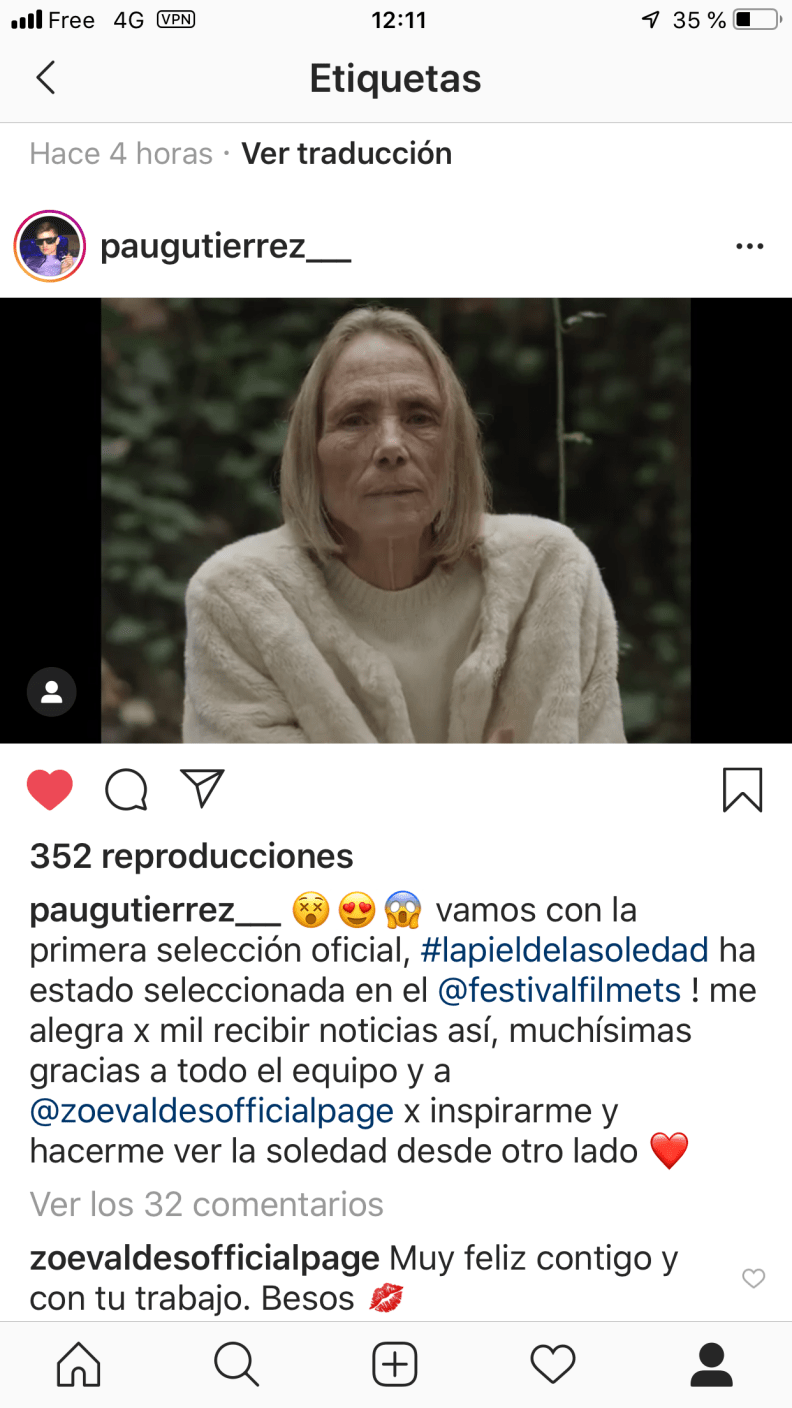This screenshot has height=1408, width=792.
Task: Open the Activity heart tab
Action: pyautogui.click(x=553, y=1365)
